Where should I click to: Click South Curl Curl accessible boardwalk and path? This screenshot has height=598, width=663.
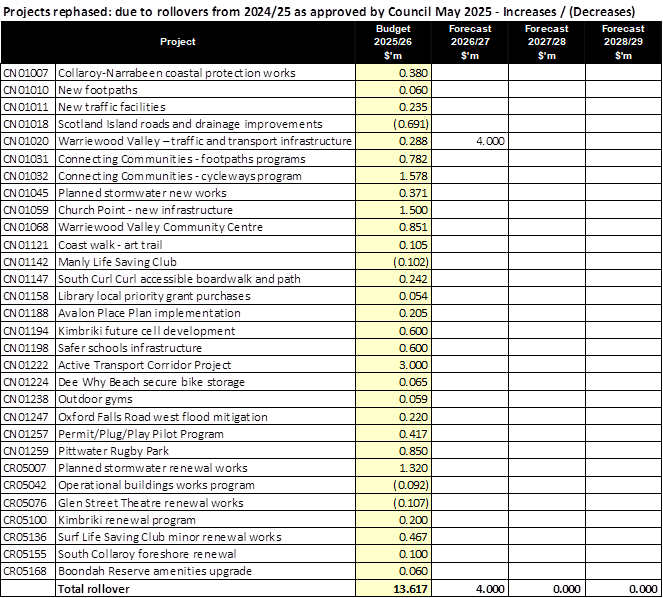179,279
